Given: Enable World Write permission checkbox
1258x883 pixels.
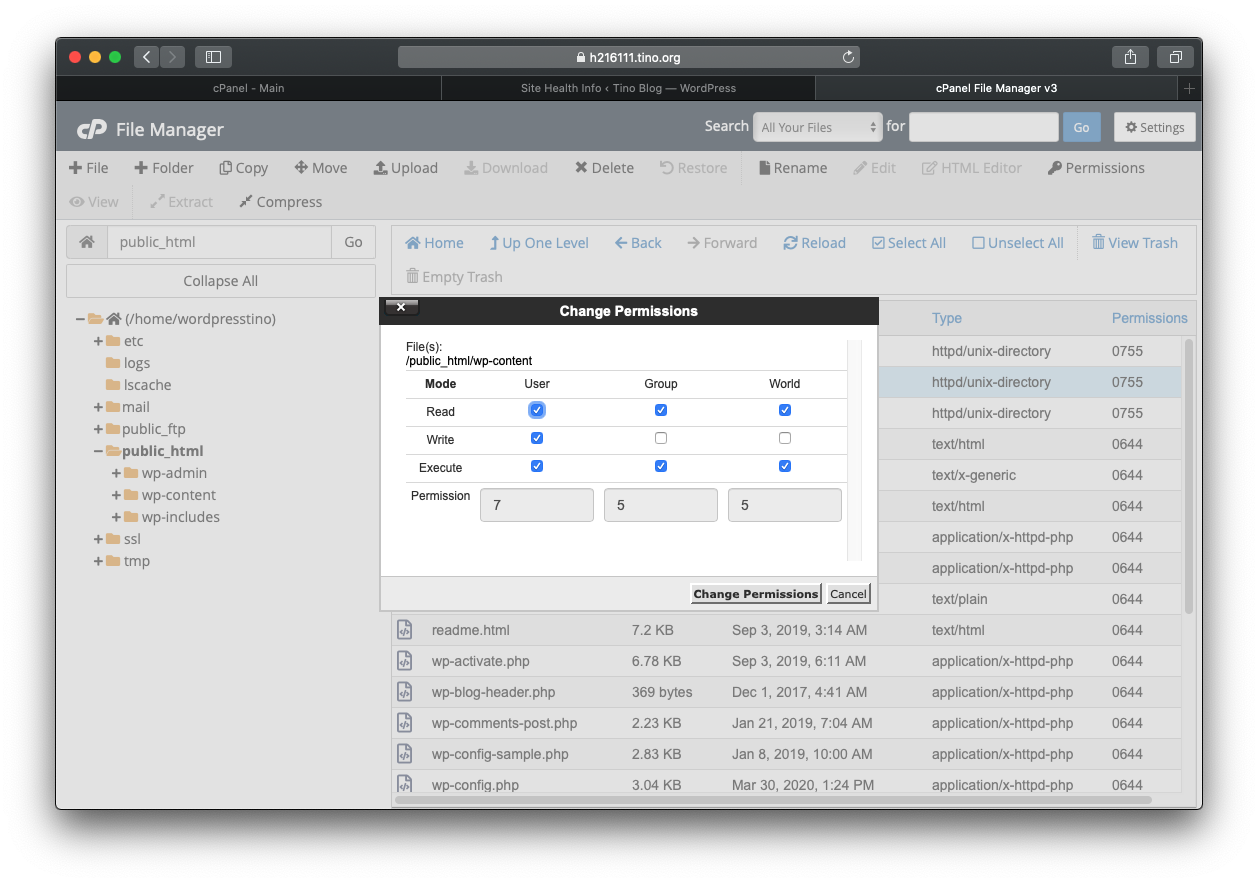Looking at the screenshot, I should [x=785, y=438].
